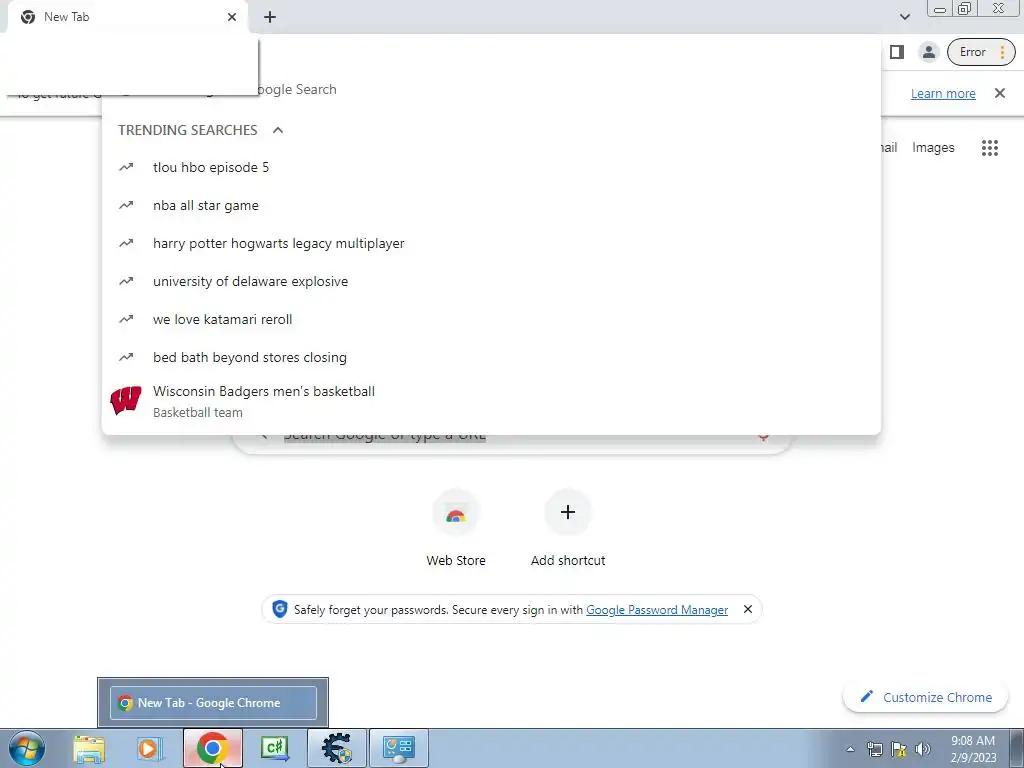
Task: Select New Tab - Google Chrome taskbar preview
Action: 213,703
